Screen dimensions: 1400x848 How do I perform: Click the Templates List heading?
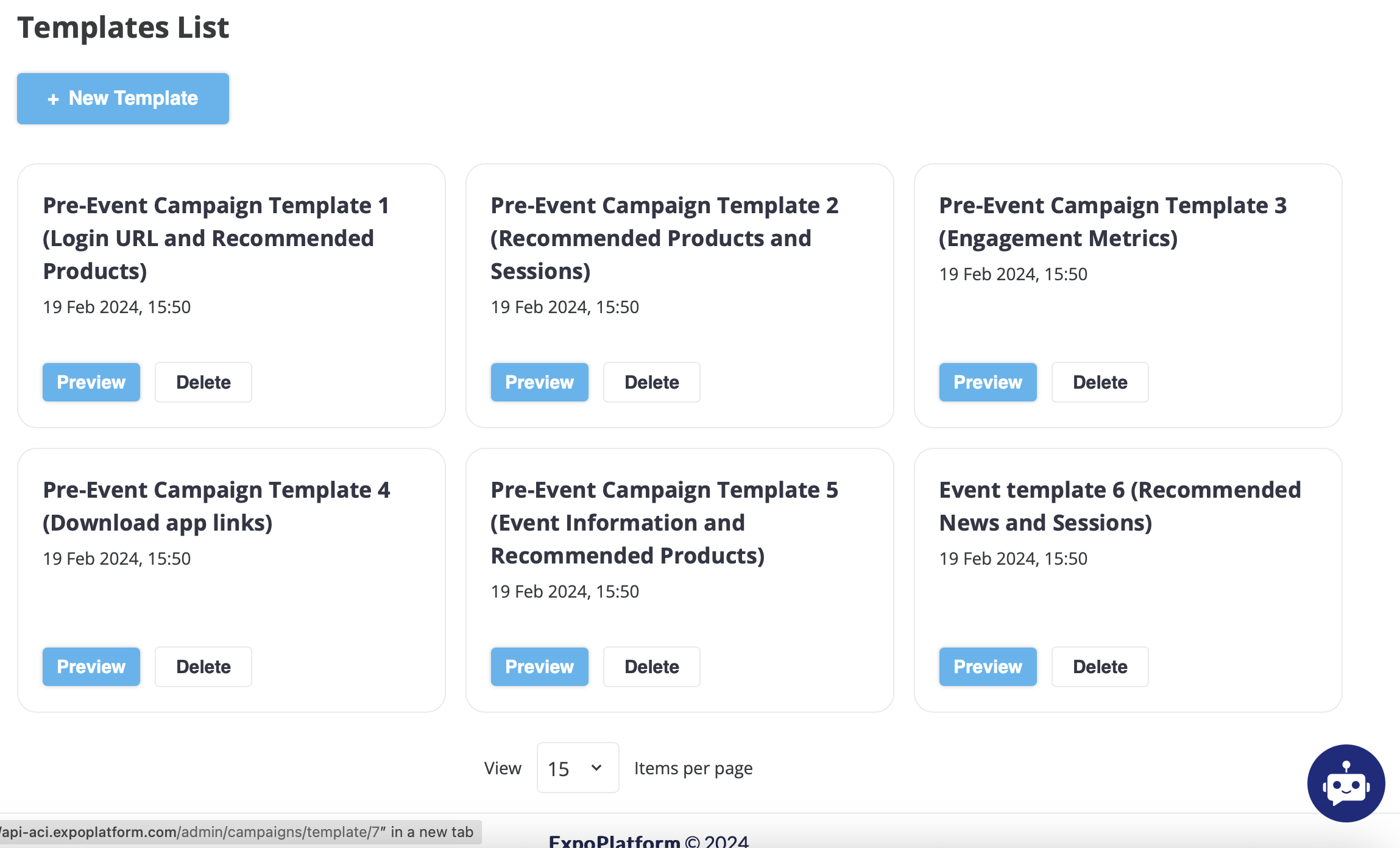coord(123,27)
